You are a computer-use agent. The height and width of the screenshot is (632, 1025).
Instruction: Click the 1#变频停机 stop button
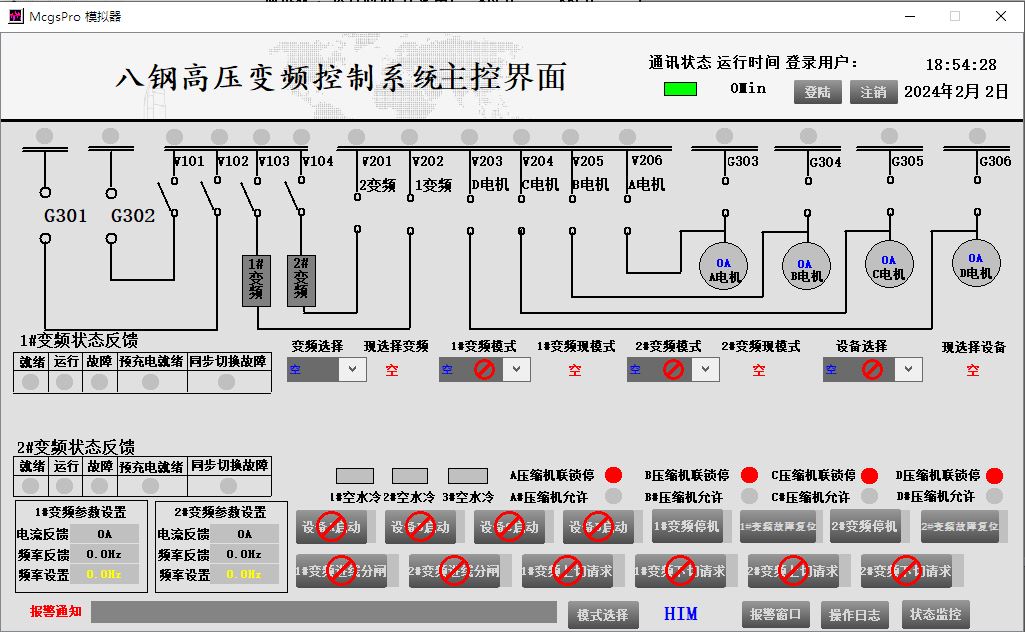pyautogui.click(x=687, y=527)
